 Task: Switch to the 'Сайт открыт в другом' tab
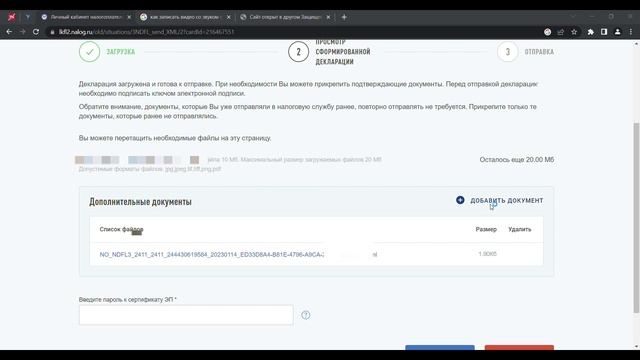pyautogui.click(x=285, y=17)
